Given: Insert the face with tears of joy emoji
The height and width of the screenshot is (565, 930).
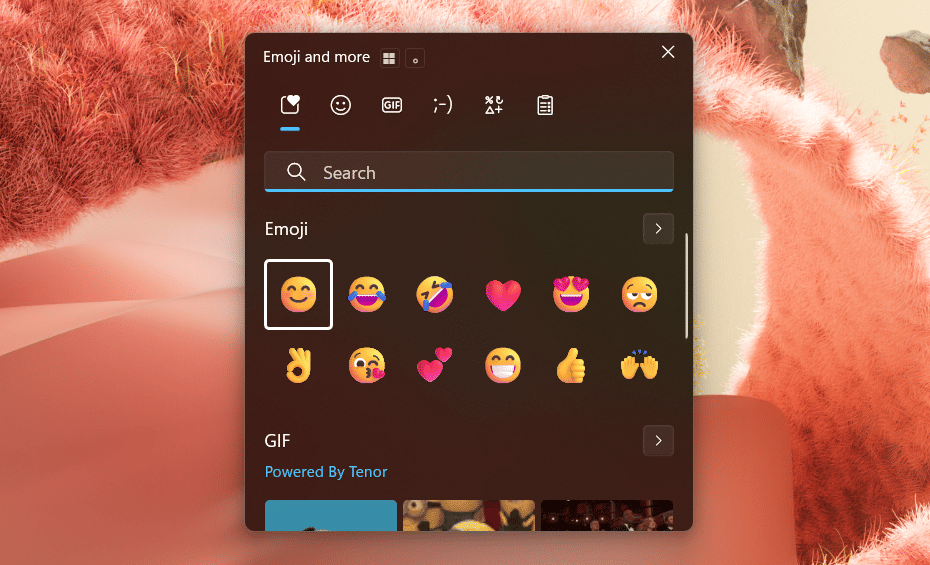Looking at the screenshot, I should tap(367, 294).
